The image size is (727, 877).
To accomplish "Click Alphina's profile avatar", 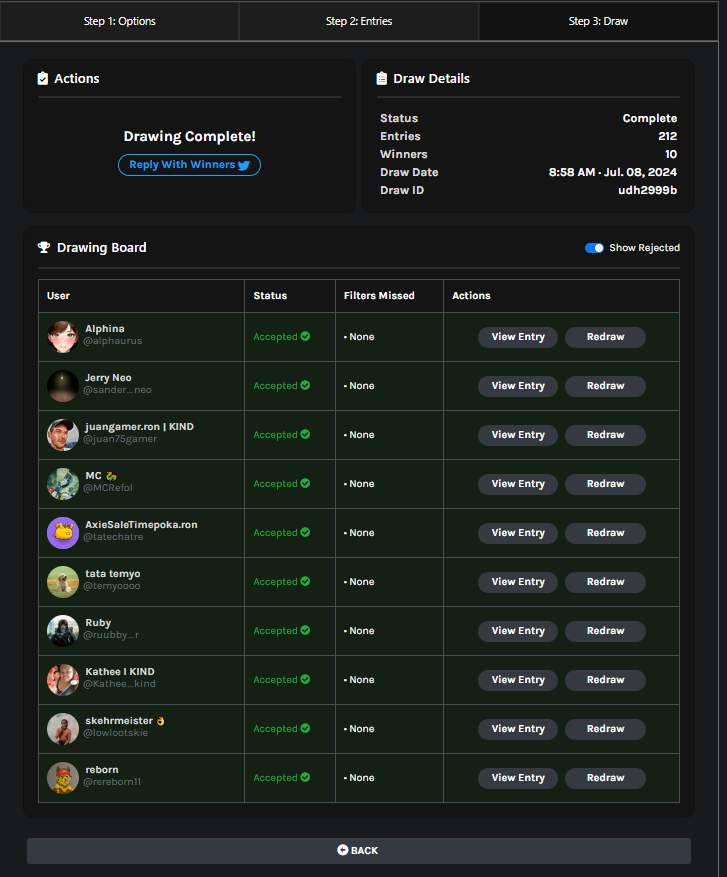I will coord(63,337).
